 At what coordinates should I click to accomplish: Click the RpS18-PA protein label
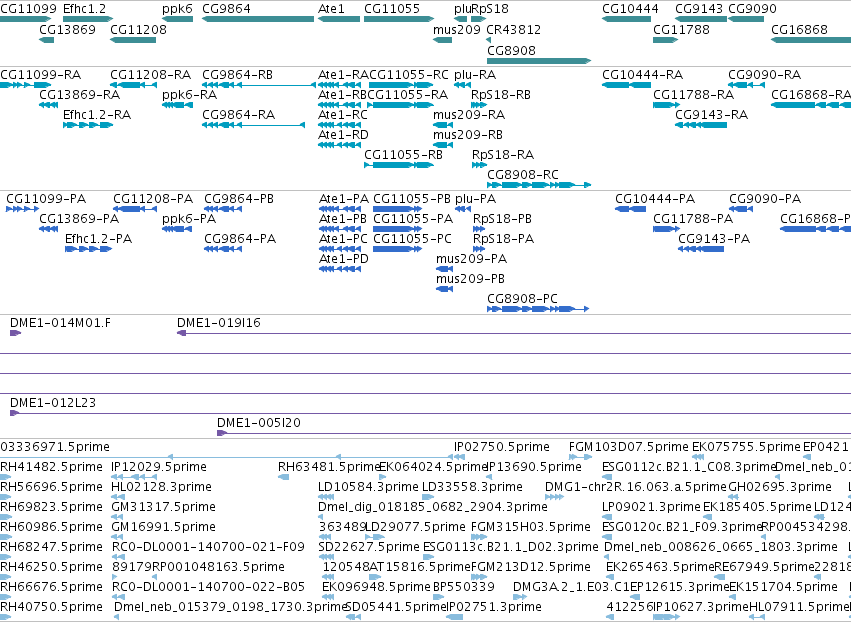tap(503, 239)
